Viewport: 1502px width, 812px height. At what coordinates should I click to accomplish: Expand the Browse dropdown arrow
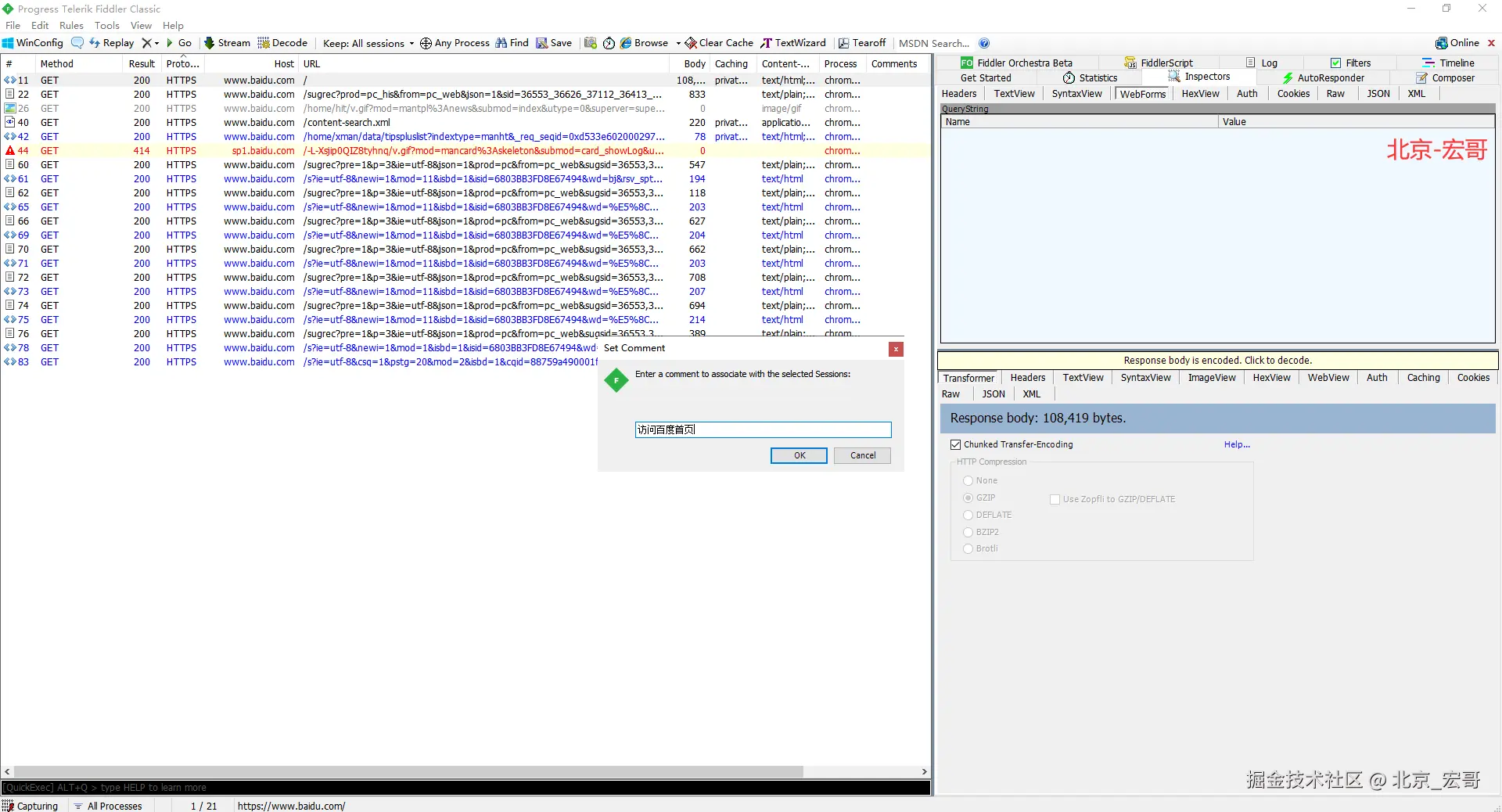[678, 44]
